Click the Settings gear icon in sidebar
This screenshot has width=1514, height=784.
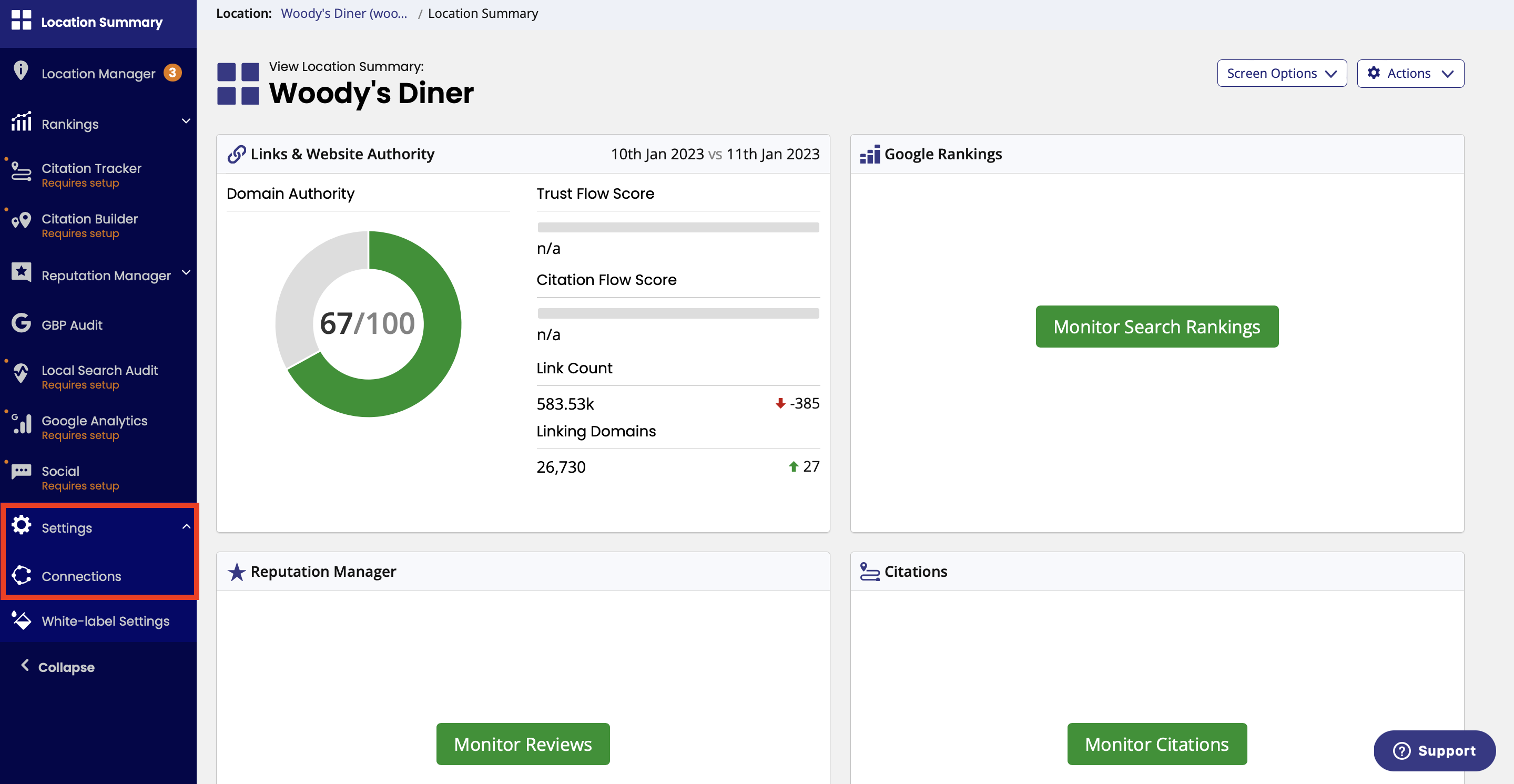[21, 525]
